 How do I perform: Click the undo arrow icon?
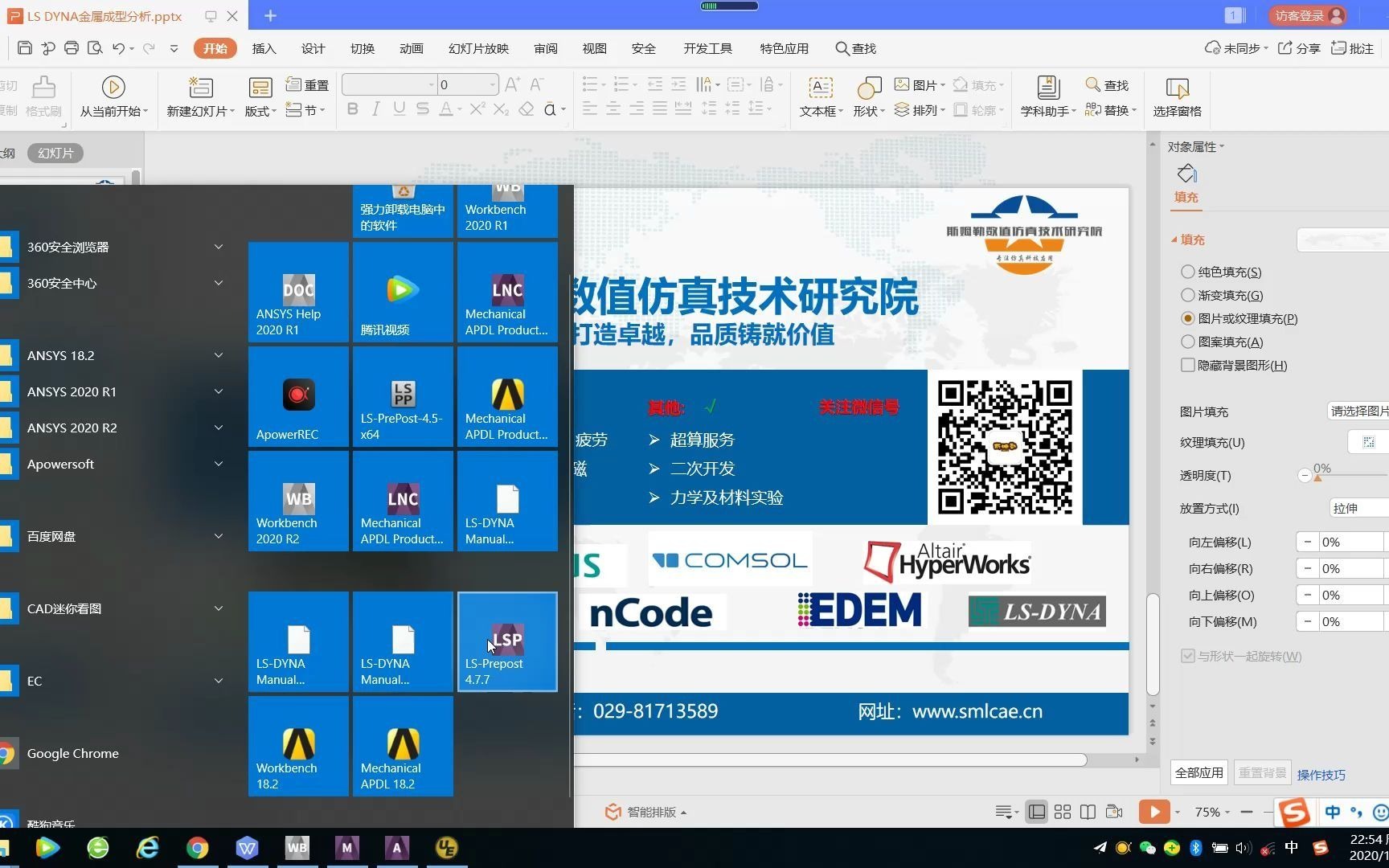(x=118, y=48)
